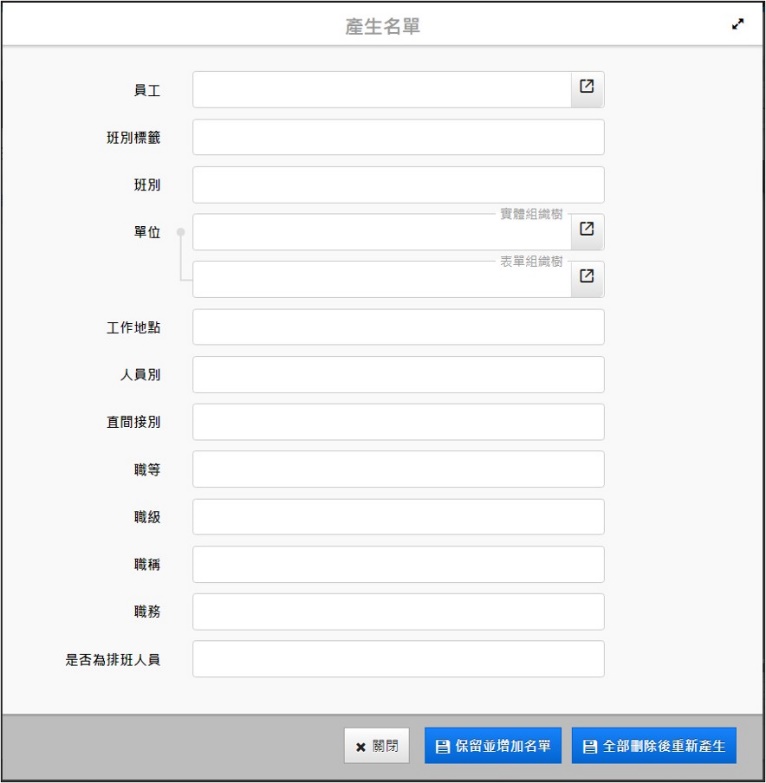This screenshot has width=766, height=783.
Task: Select the 職稱 input field
Action: click(x=398, y=564)
